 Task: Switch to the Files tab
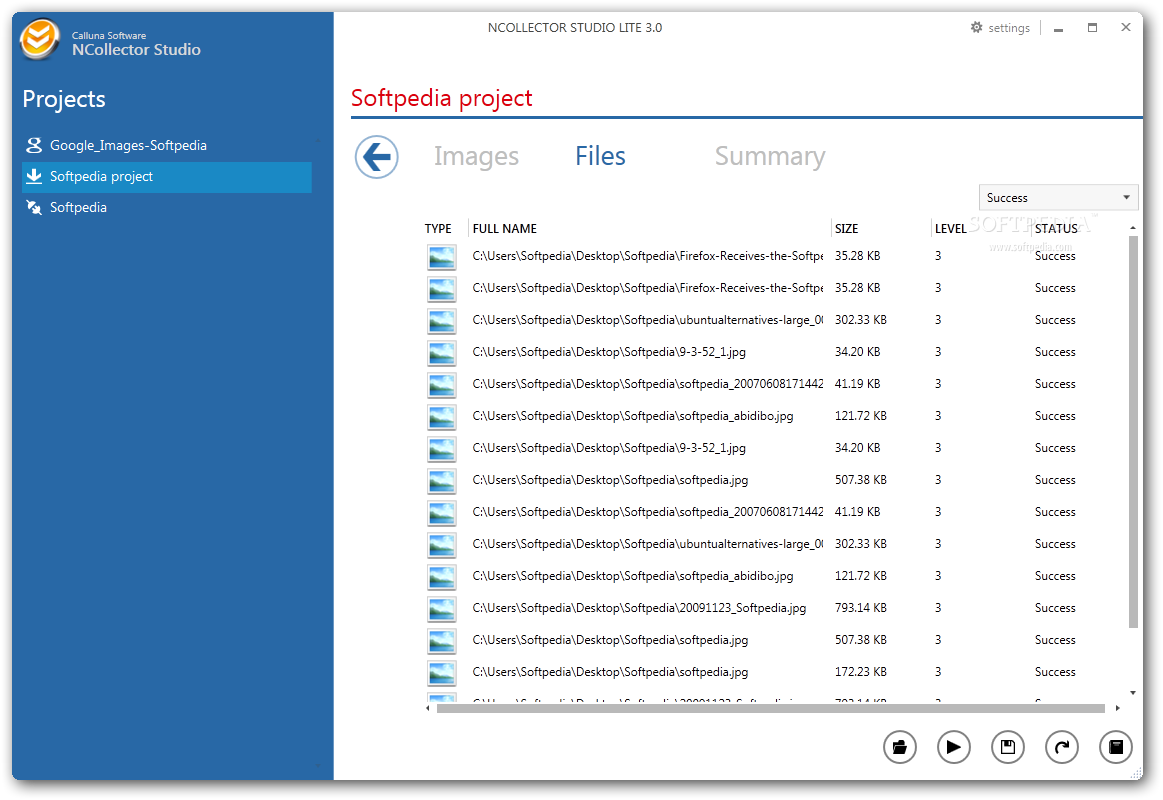pyautogui.click(x=600, y=156)
